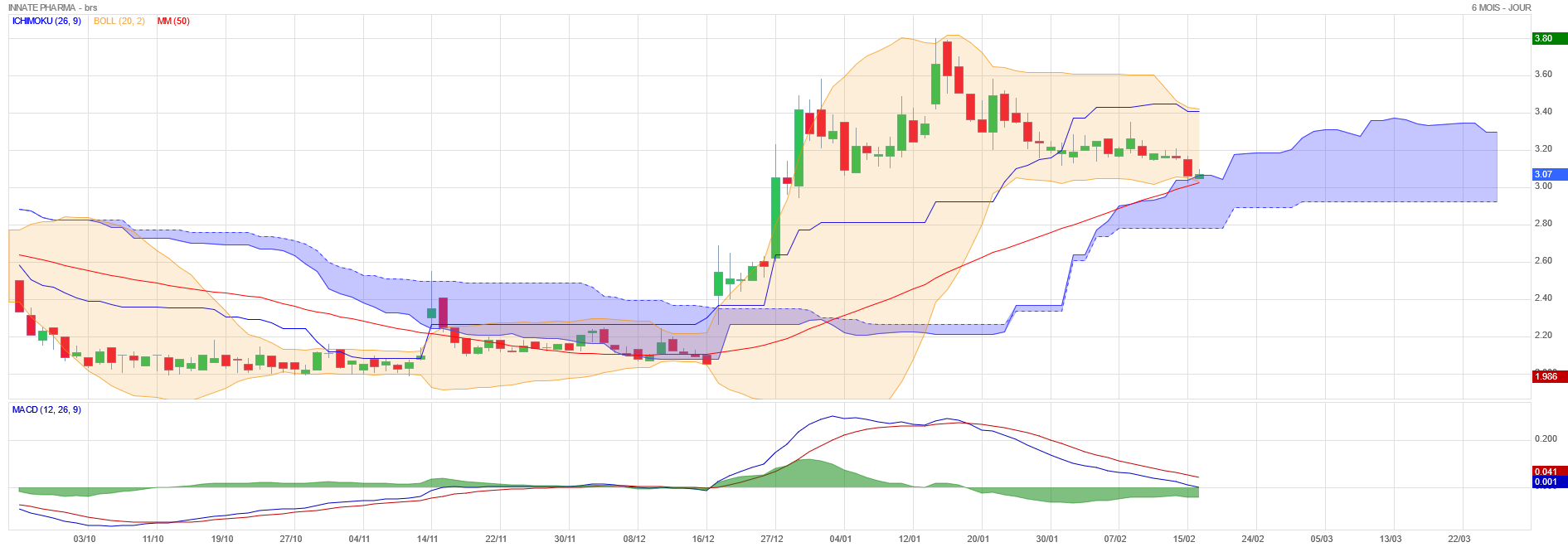Image resolution: width=1568 pixels, height=547 pixels.
Task: Select the MACD (12, 26, 9) panel label
Action: [x=46, y=409]
